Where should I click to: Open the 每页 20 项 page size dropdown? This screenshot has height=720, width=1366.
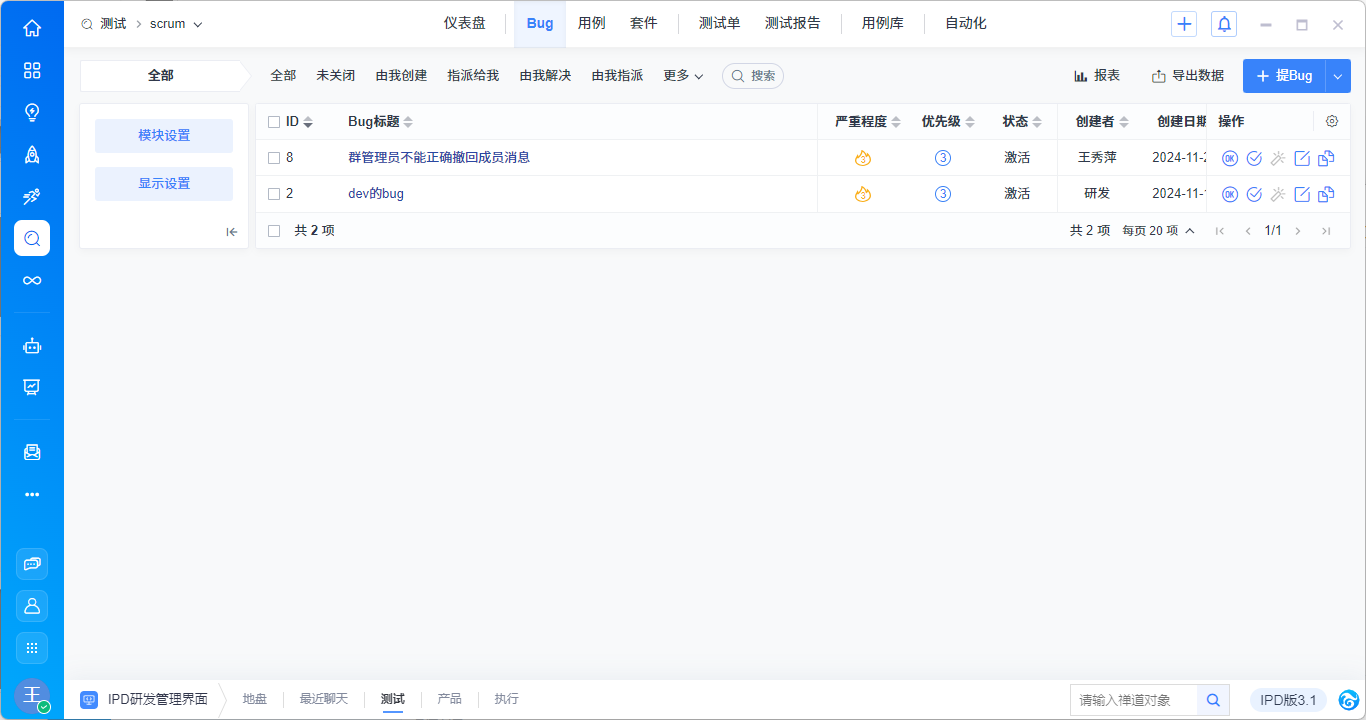(x=1158, y=231)
